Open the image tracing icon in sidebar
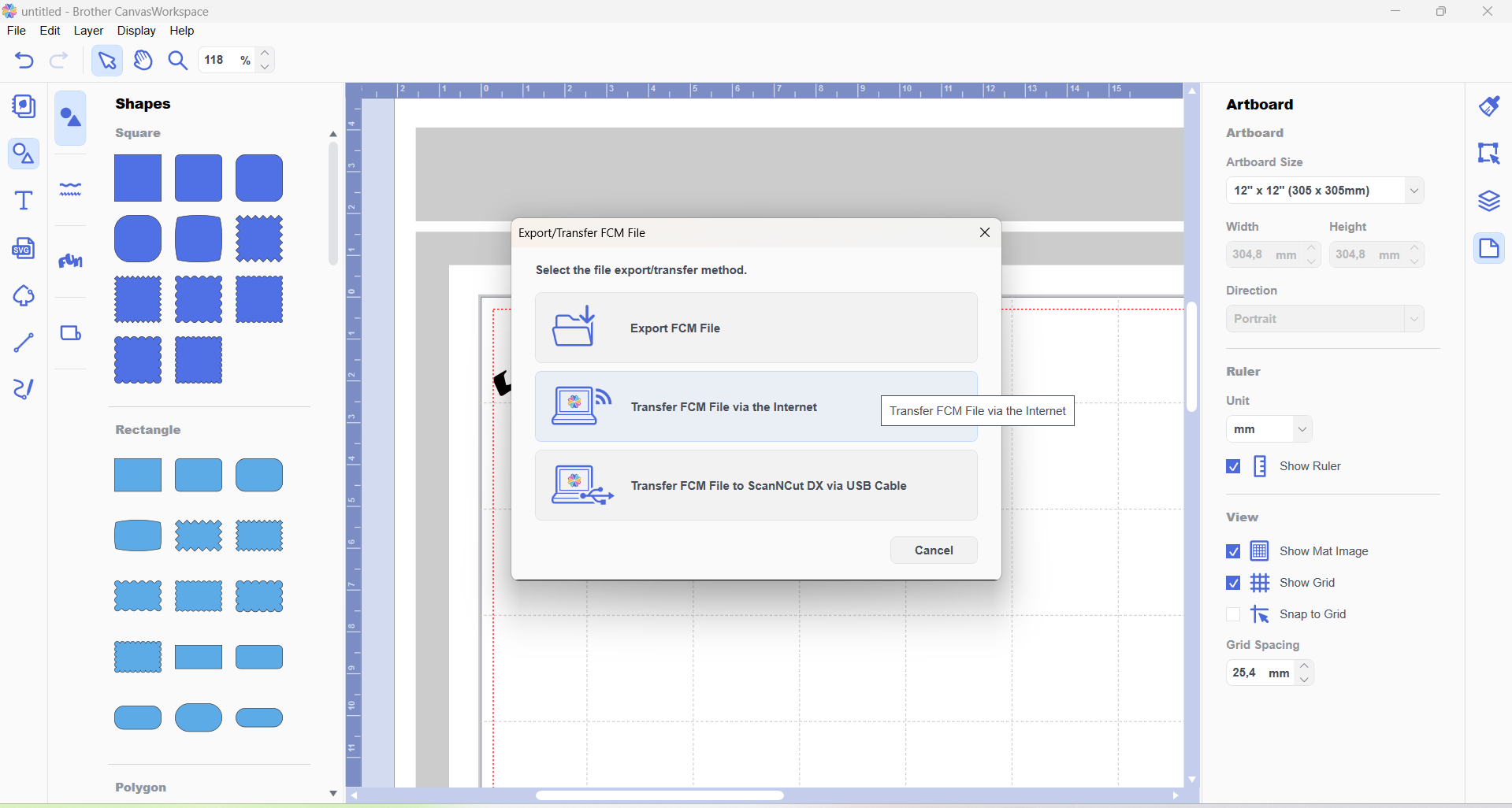This screenshot has width=1512, height=808. pos(24,296)
